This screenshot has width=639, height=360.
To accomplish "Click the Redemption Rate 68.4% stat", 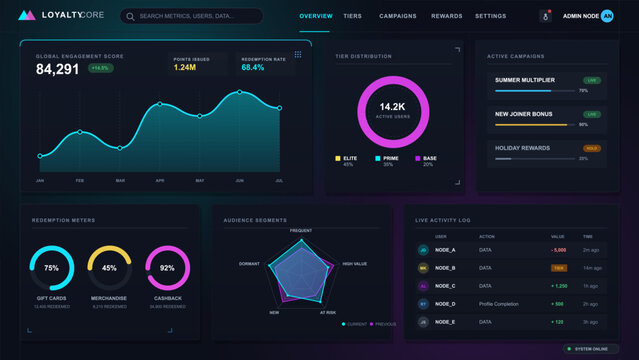I will coord(265,64).
